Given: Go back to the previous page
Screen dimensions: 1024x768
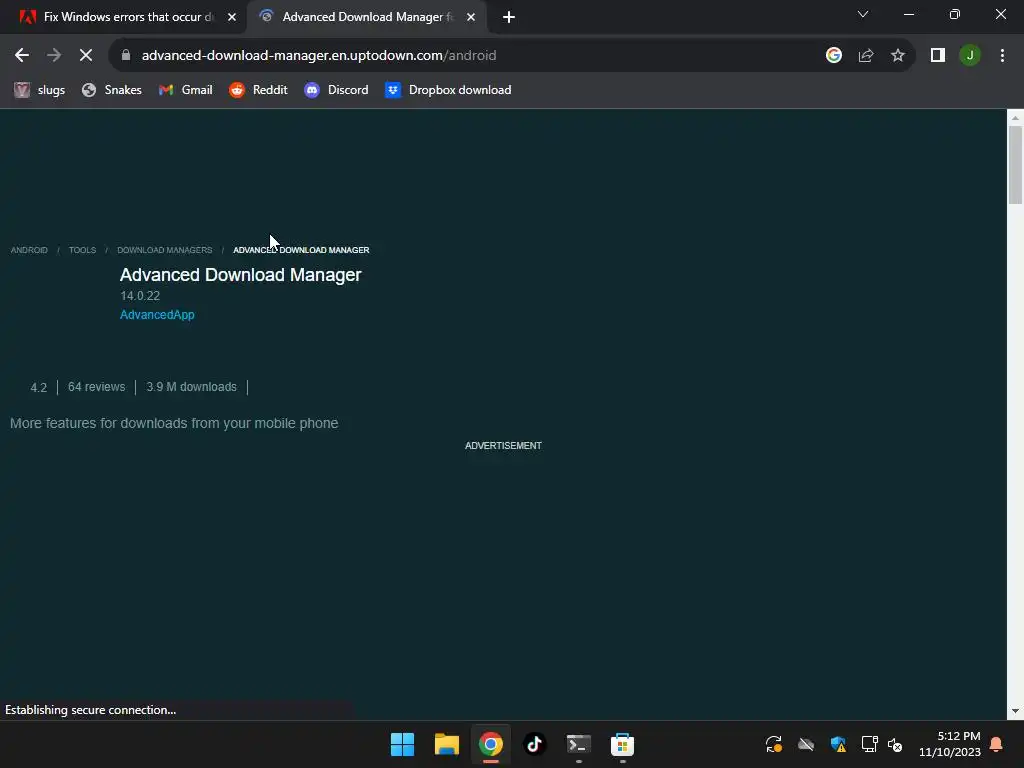Looking at the screenshot, I should point(22,56).
